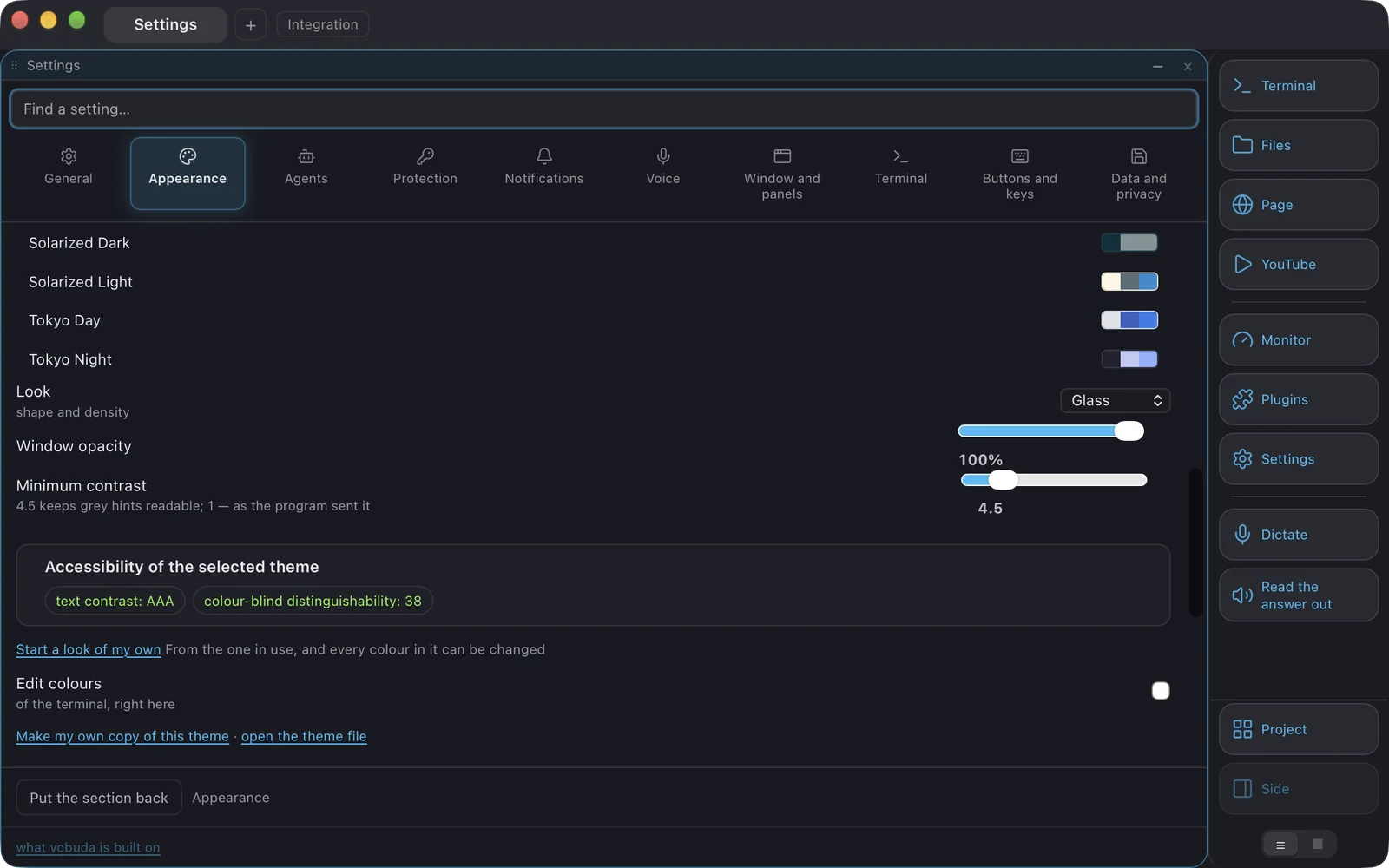Viewport: 1389px width, 868px height.
Task: Open Data and privacy settings section
Action: [x=1139, y=174]
